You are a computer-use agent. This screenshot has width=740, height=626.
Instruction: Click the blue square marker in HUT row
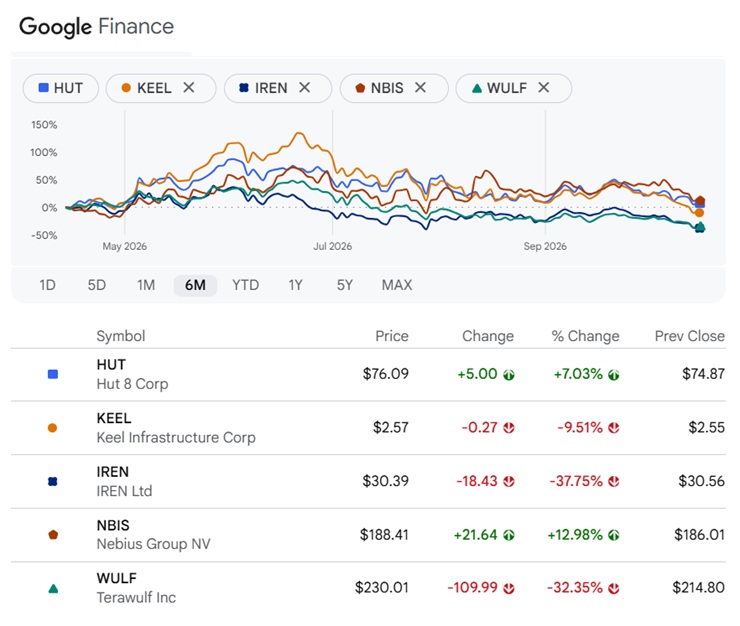53,374
